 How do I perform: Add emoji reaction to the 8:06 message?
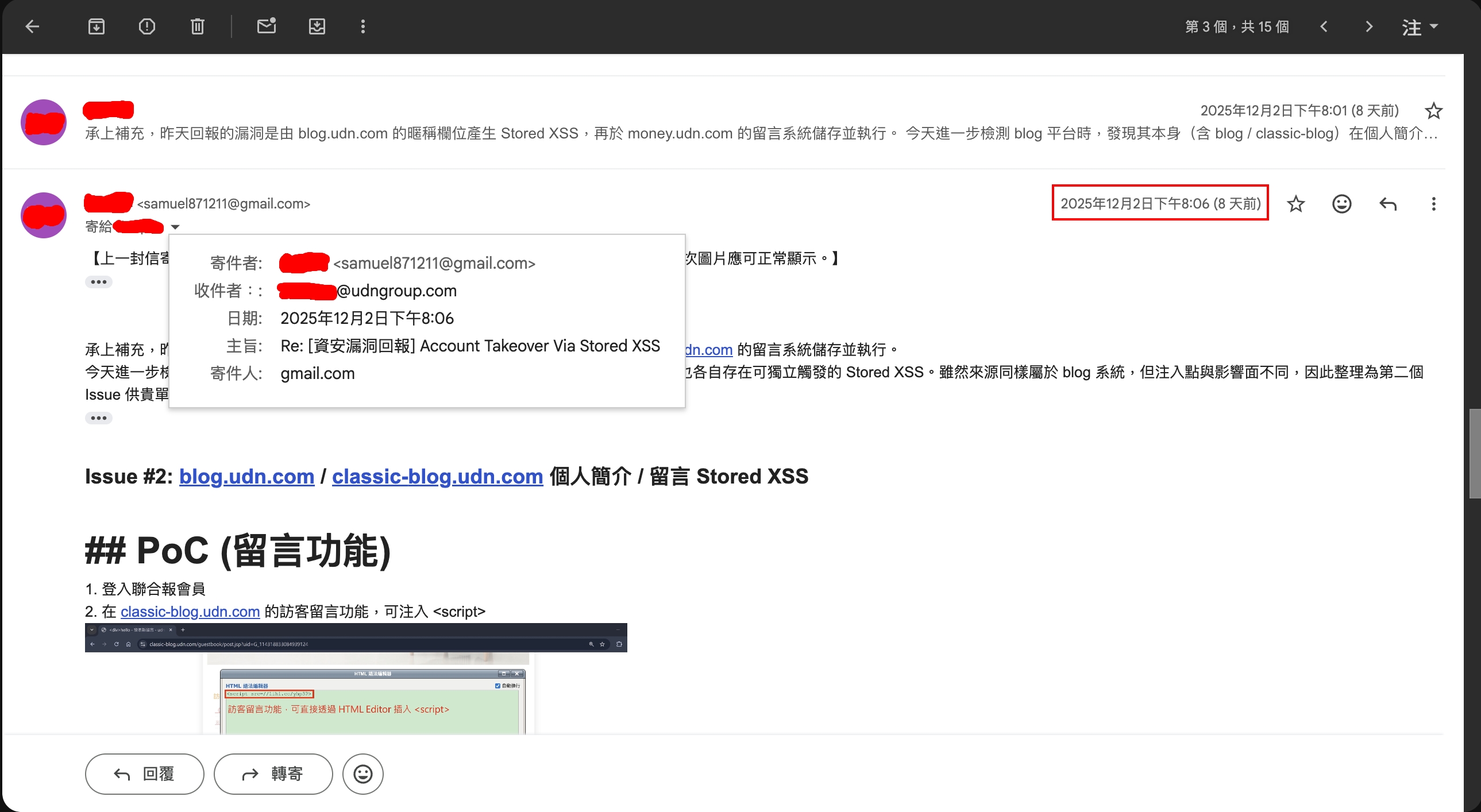1341,203
